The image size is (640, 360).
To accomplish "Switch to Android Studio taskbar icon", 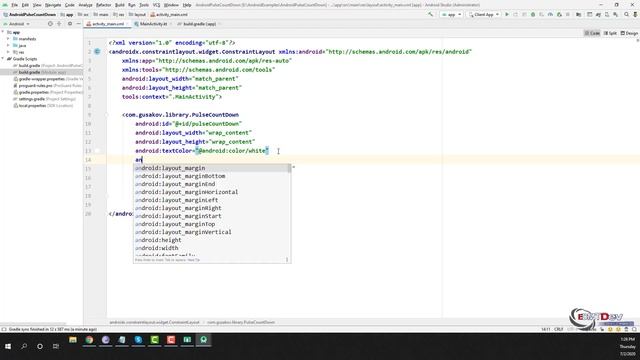I will pos(203,340).
